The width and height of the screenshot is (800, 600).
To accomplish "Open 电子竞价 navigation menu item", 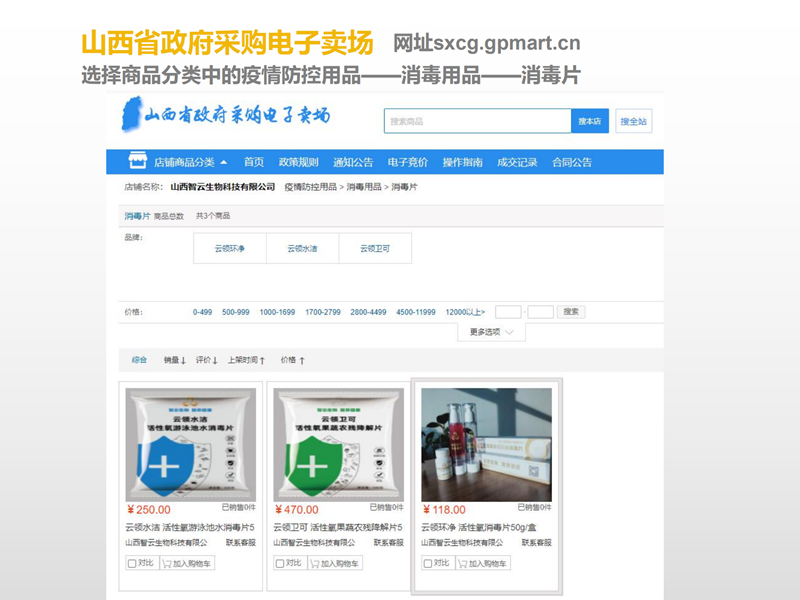I will [408, 162].
